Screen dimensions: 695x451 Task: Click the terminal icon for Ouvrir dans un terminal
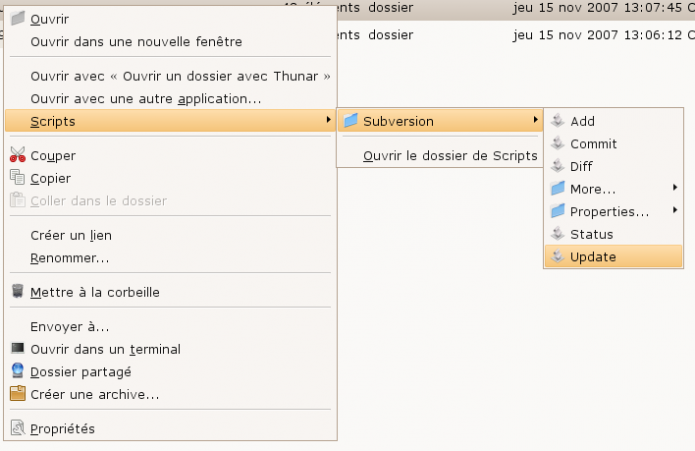(17, 349)
